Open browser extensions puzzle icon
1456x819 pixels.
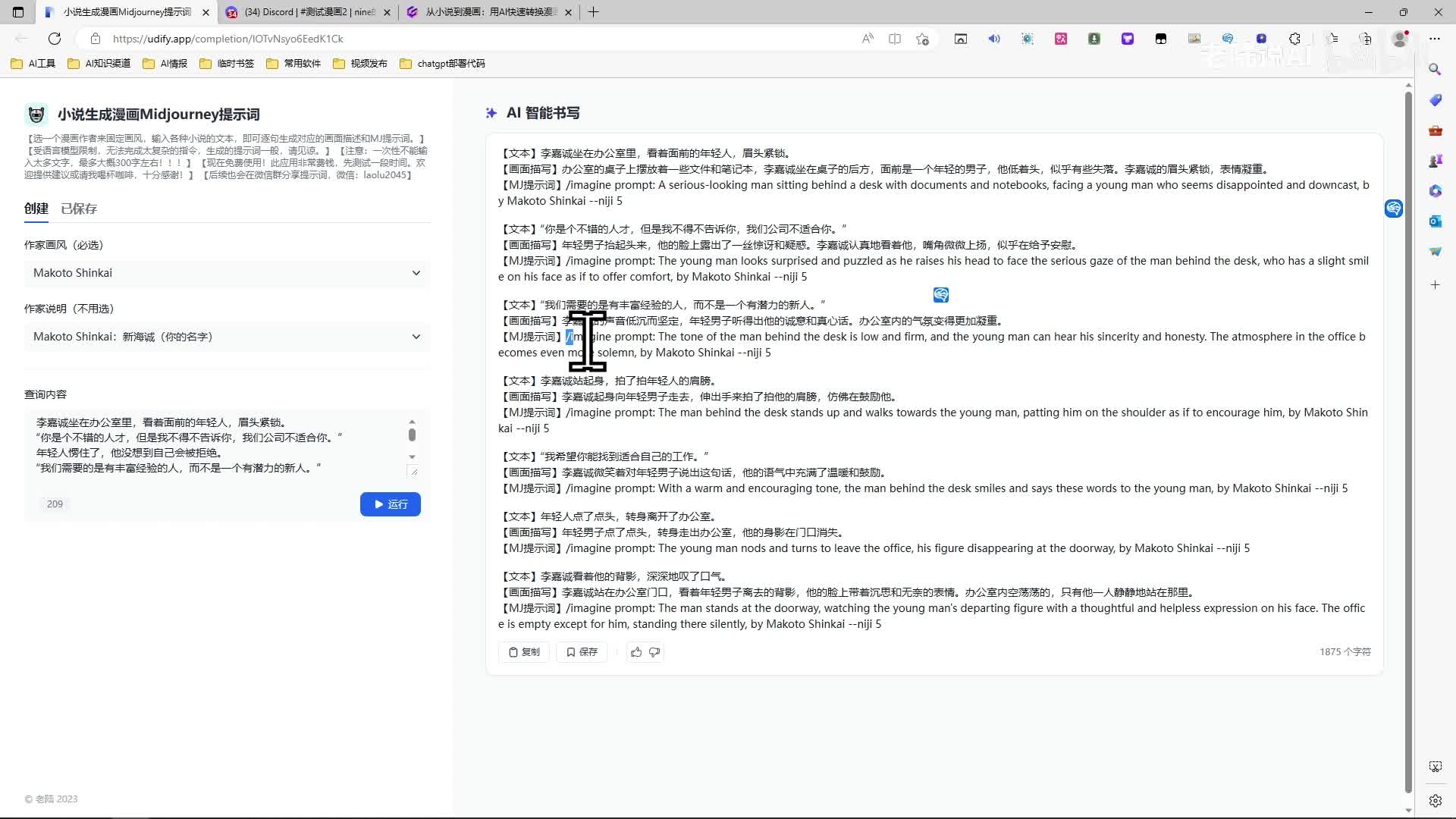pyautogui.click(x=1294, y=39)
